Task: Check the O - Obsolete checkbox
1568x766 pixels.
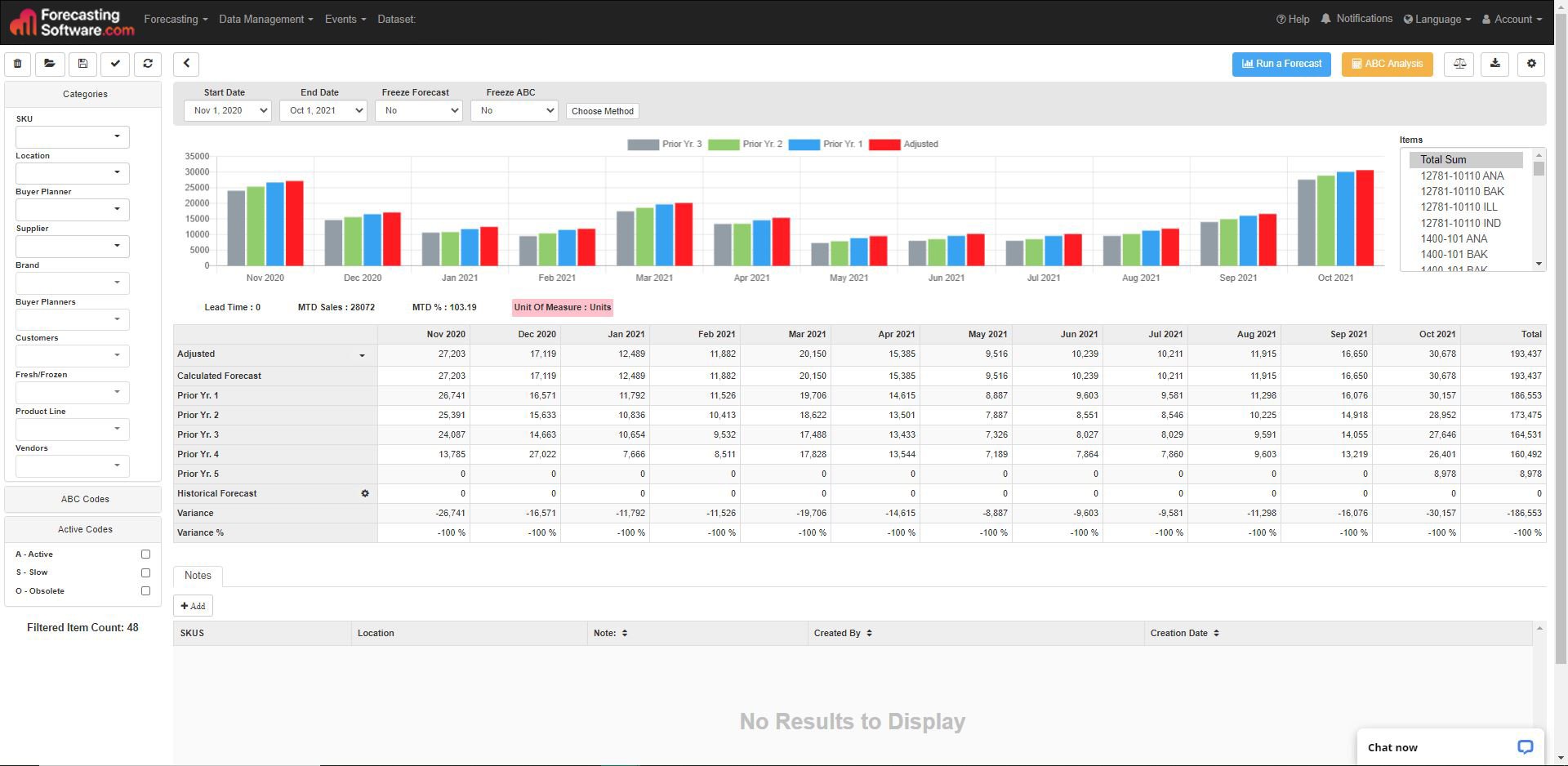Action: (145, 591)
